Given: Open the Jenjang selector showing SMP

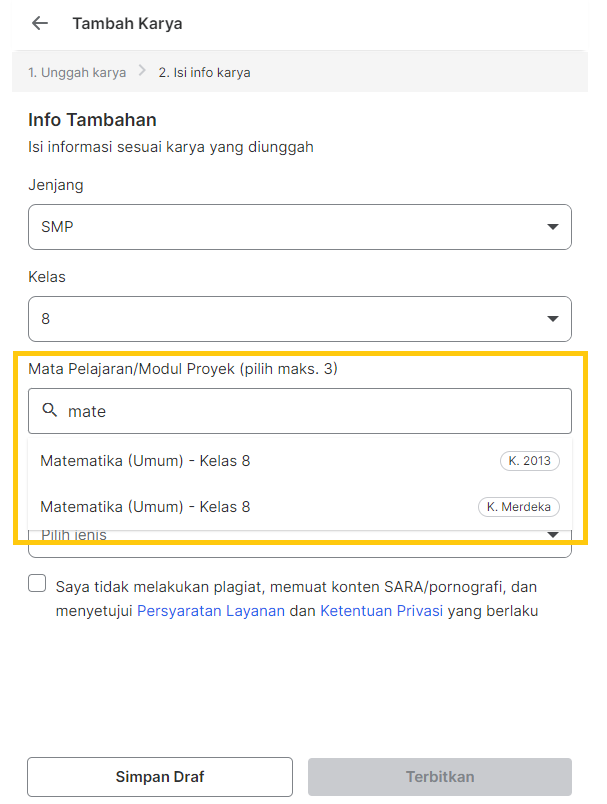Looking at the screenshot, I should [x=299, y=227].
